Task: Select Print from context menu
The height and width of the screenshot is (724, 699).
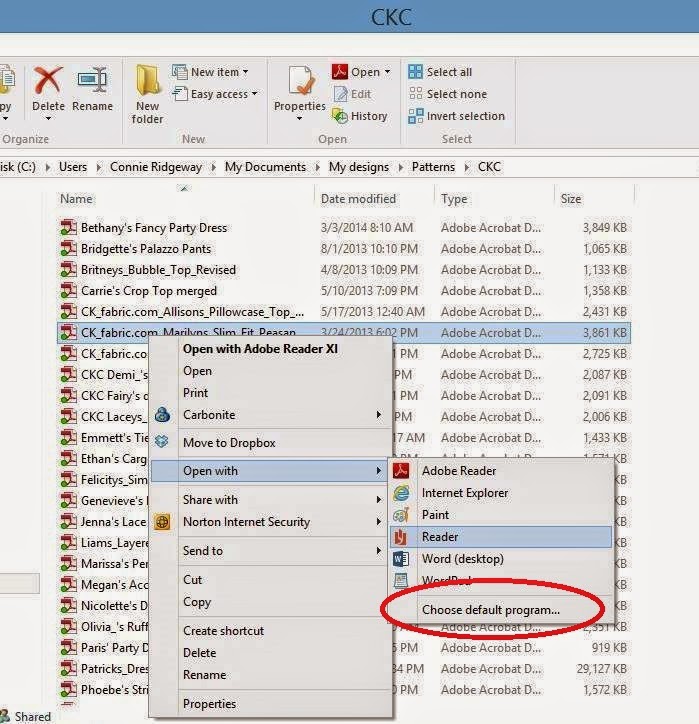Action: pos(196,393)
